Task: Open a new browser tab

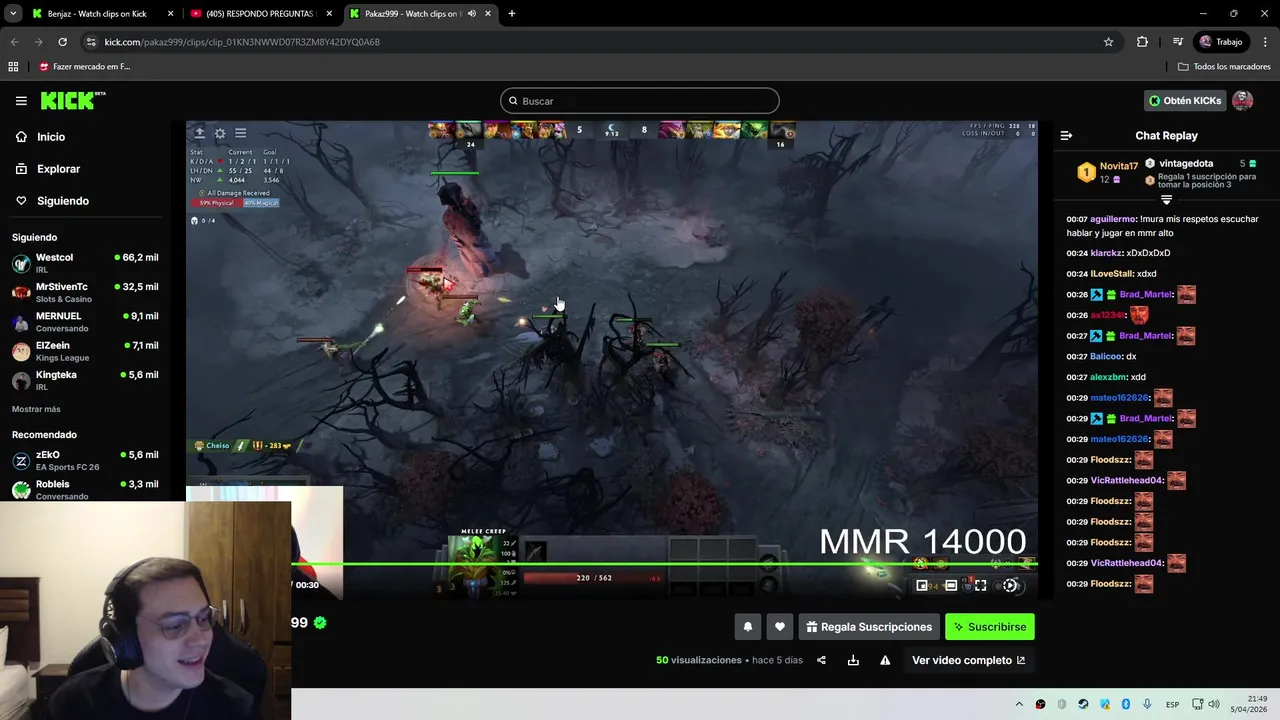Action: pos(512,14)
